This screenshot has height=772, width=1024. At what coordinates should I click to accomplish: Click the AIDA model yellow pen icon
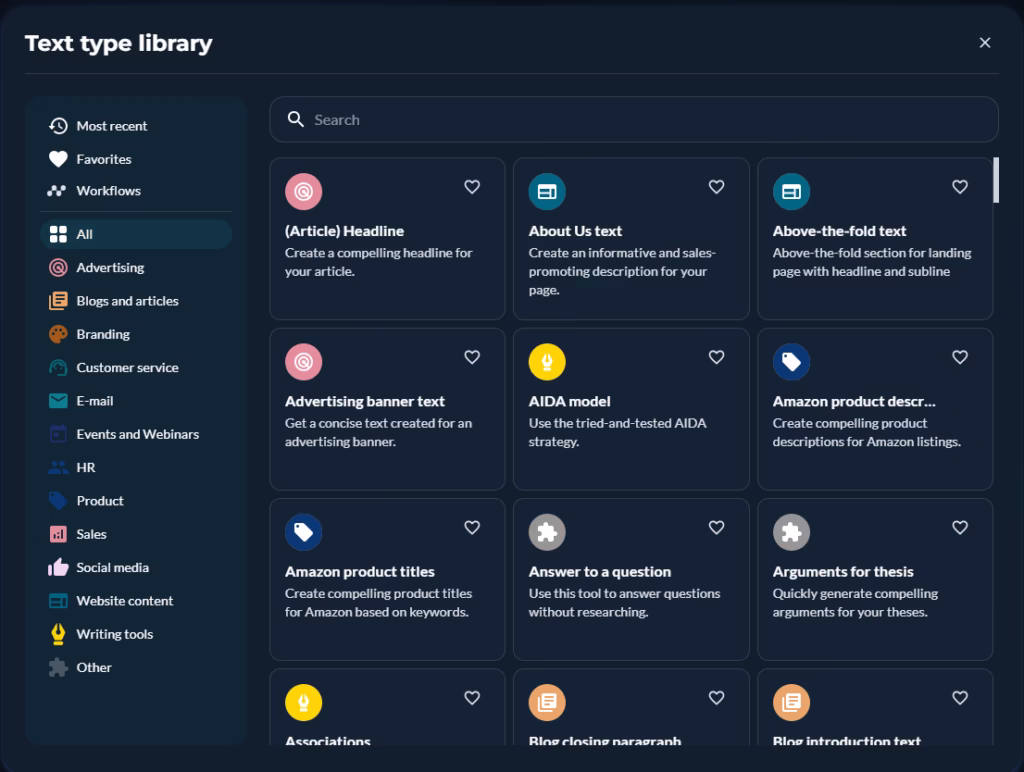pos(547,362)
